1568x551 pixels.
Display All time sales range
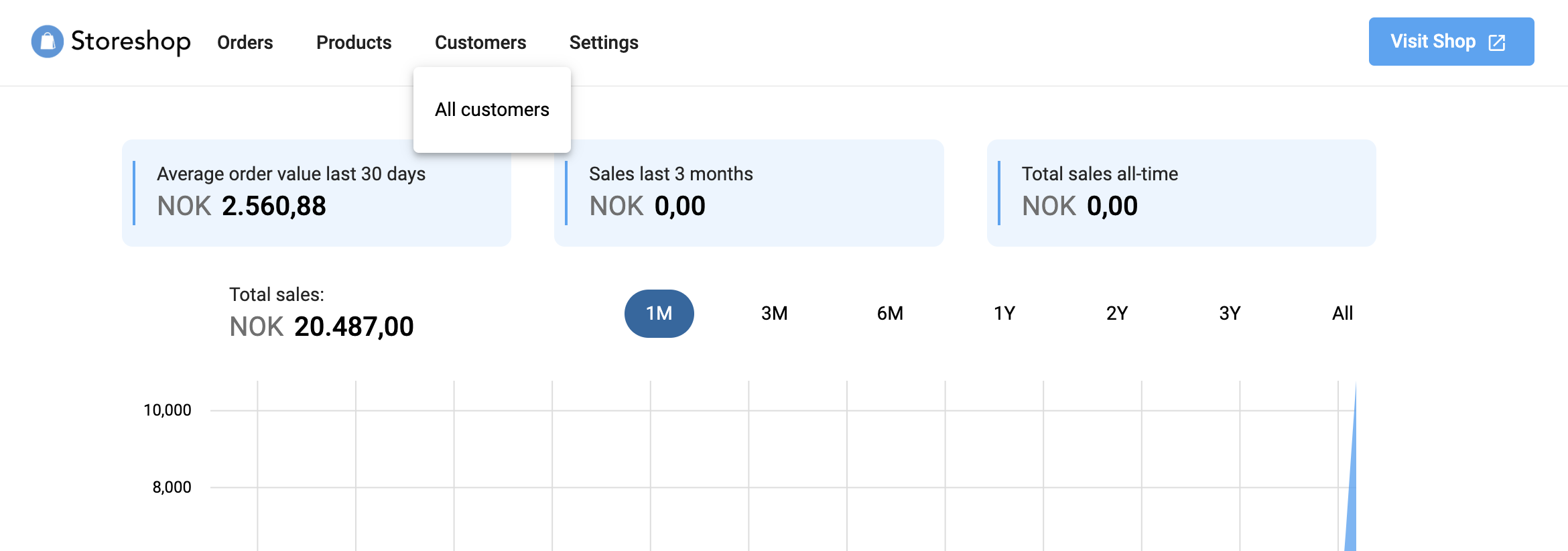click(1342, 313)
